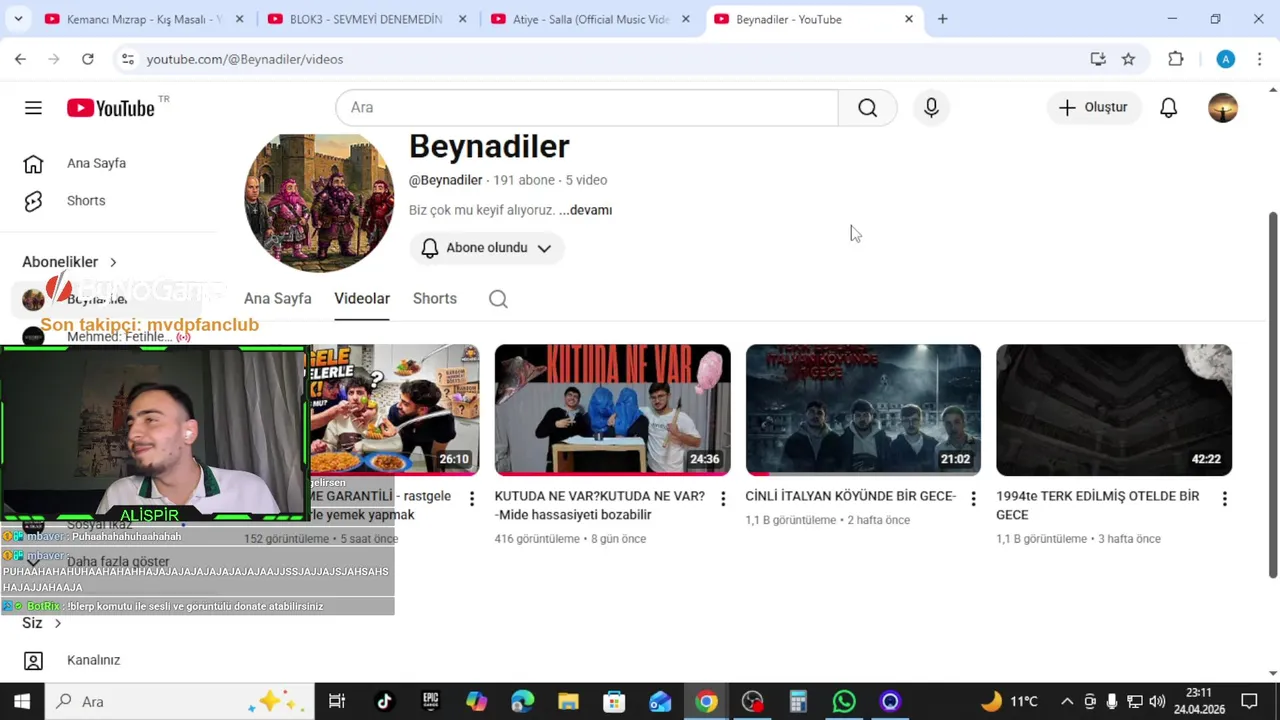Open Microsoft Edge from the taskbar

tap(522, 701)
